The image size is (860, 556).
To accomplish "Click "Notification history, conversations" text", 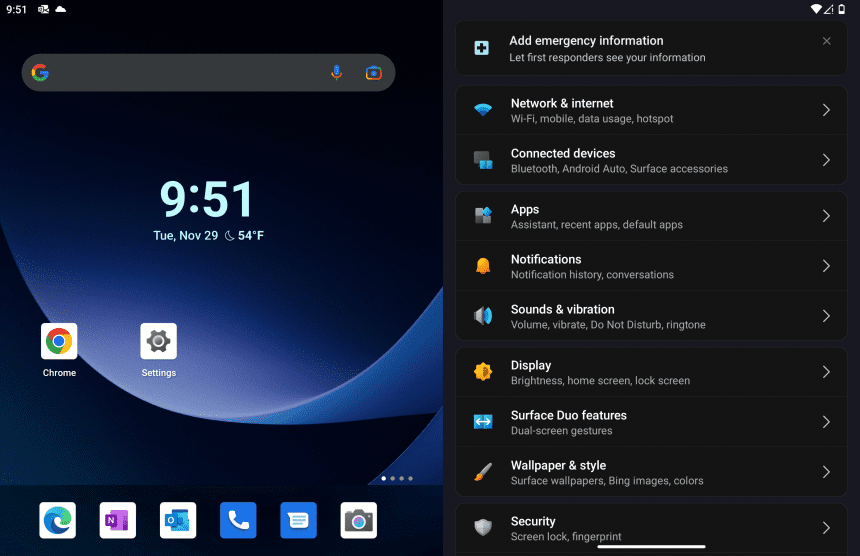I will (x=592, y=275).
